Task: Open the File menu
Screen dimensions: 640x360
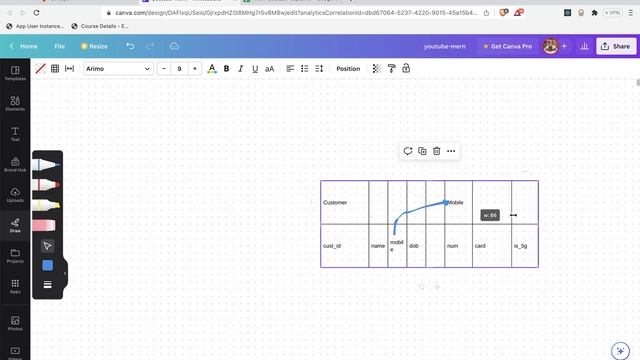Action: click(x=60, y=46)
